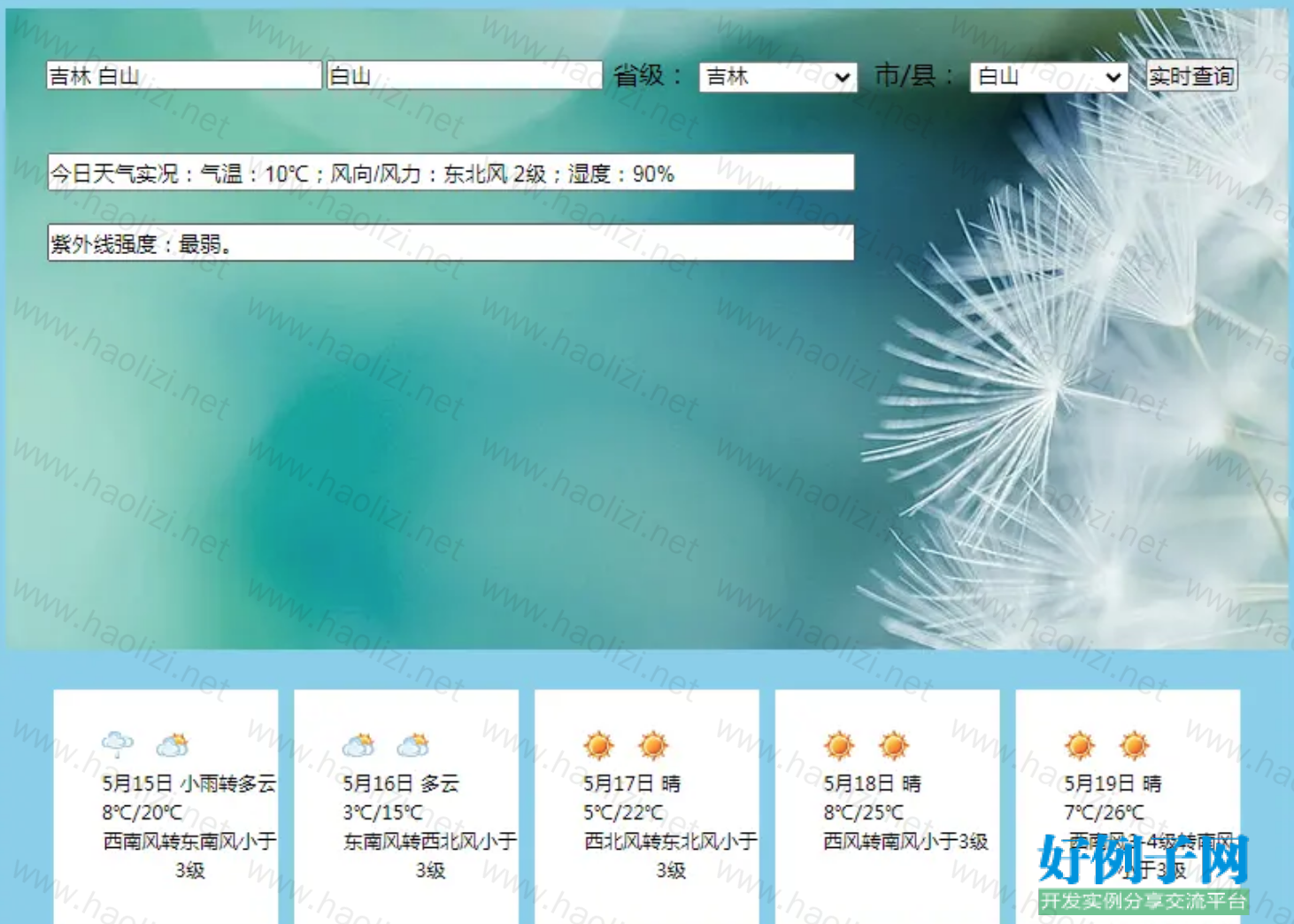
Task: Click the right sun icon for 5月17日
Action: tap(654, 745)
